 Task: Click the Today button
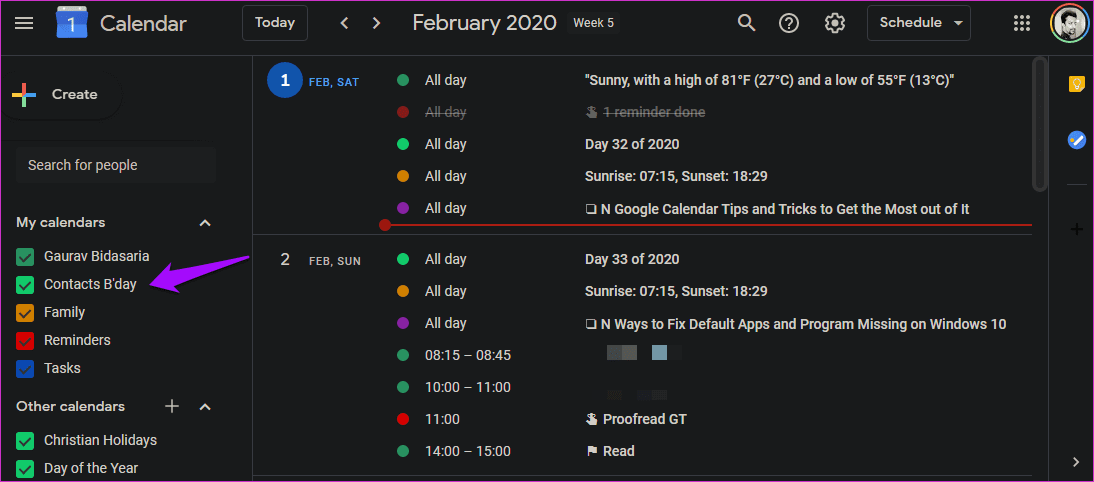pos(275,23)
